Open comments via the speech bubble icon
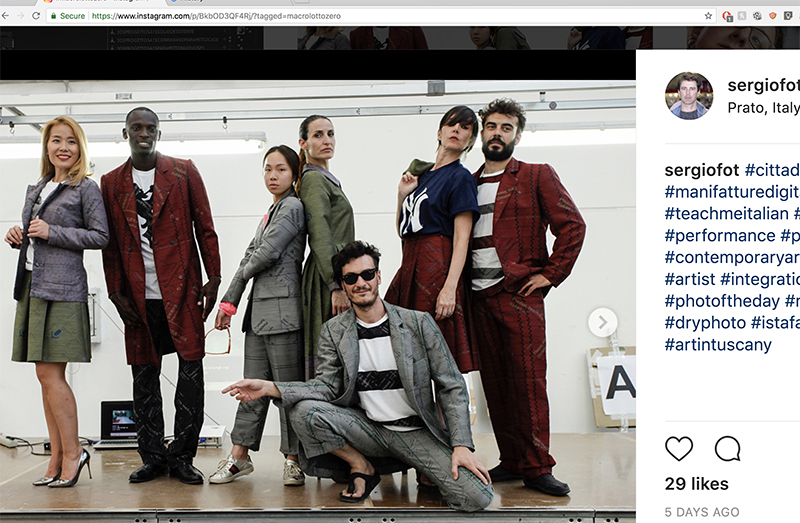 click(727, 449)
